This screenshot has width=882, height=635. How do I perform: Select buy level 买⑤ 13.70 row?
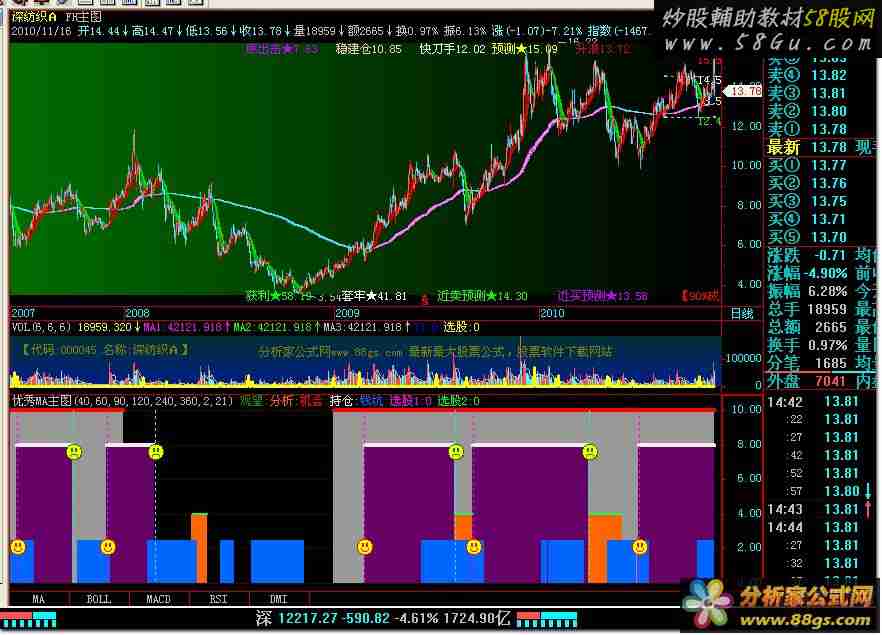(x=808, y=237)
